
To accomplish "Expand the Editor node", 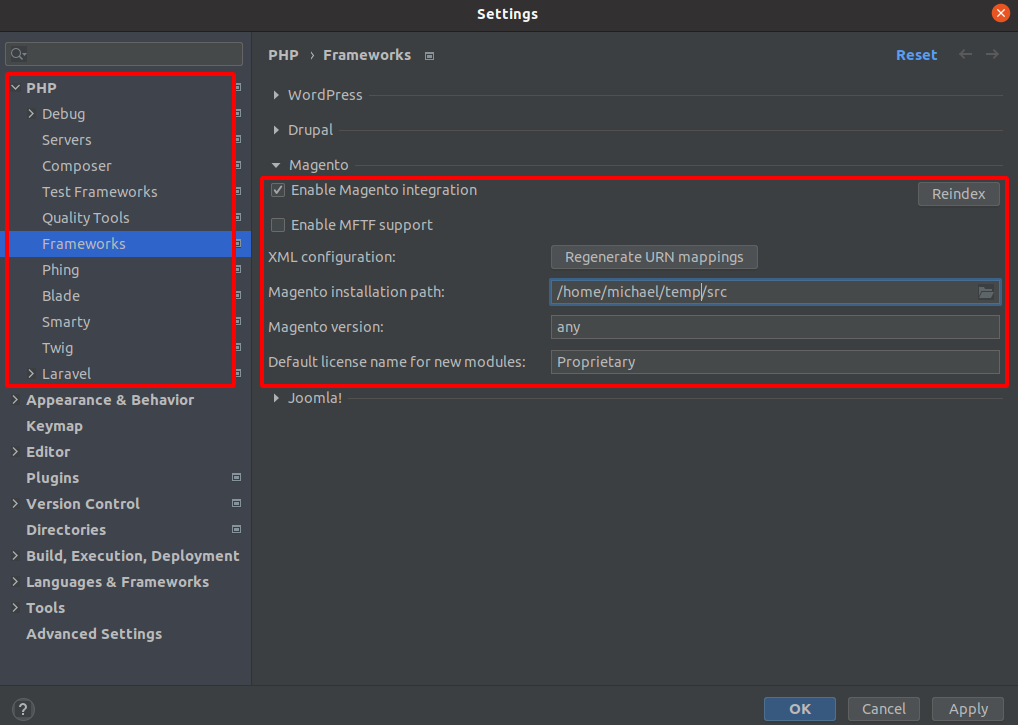I will tap(16, 452).
